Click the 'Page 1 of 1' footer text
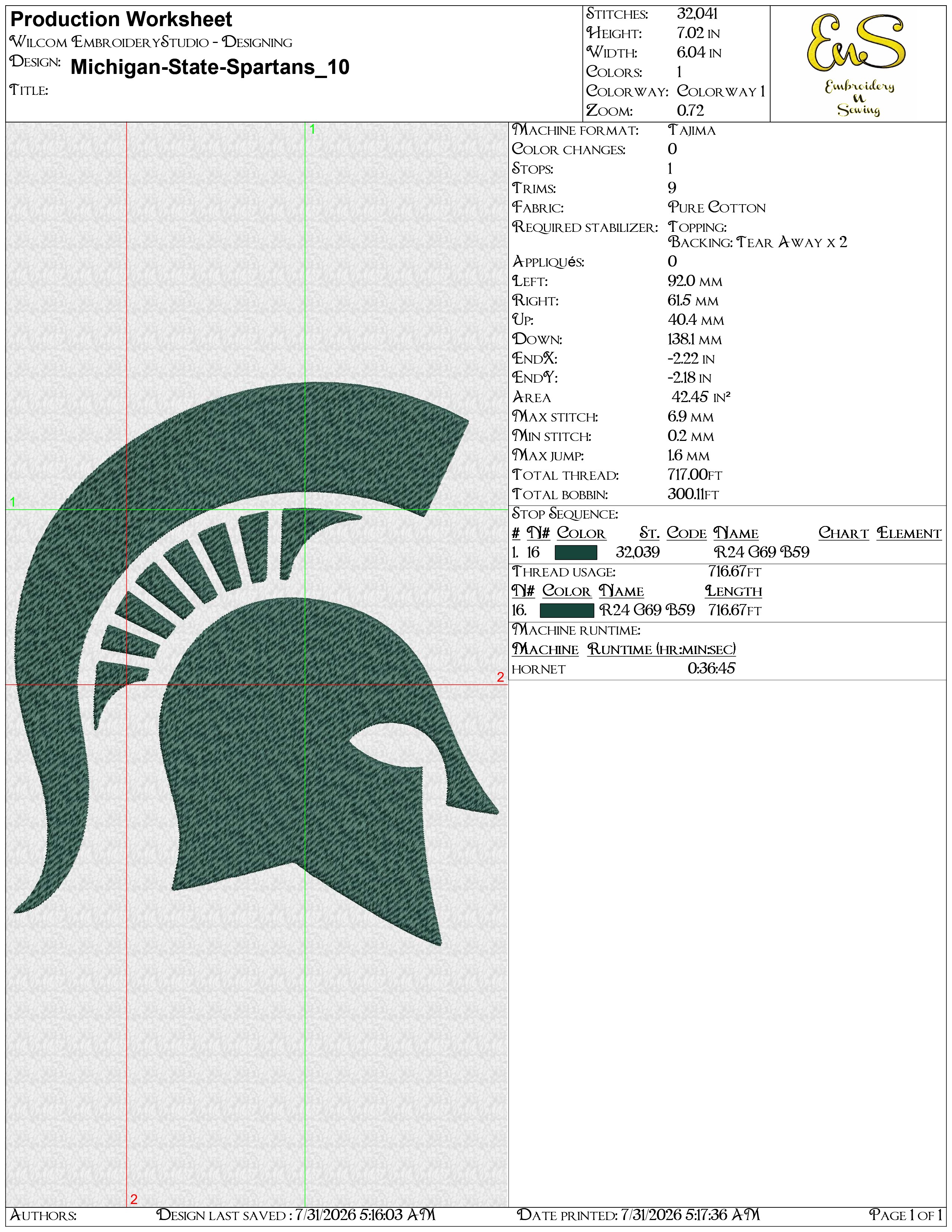 click(x=906, y=1214)
